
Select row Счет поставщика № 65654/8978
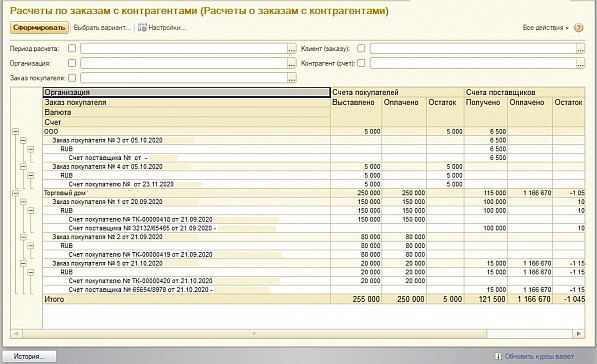click(187, 289)
